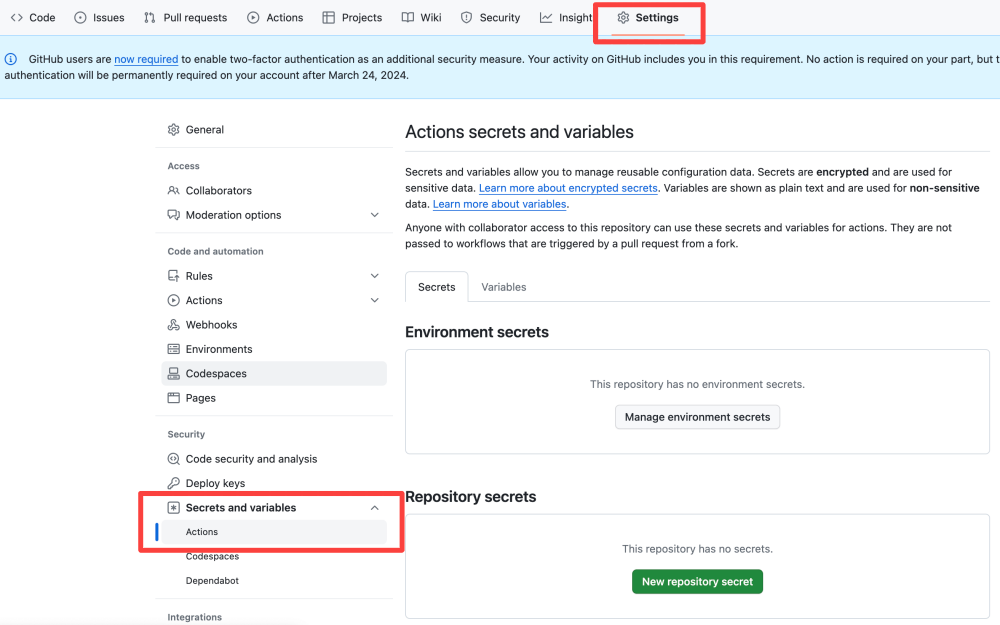Expand the Rules section chevron
This screenshot has height=625, width=1000.
374,276
